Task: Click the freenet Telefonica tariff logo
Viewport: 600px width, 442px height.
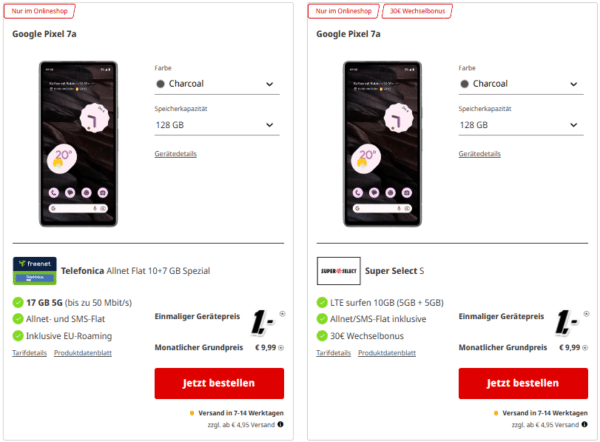Action: (x=34, y=271)
